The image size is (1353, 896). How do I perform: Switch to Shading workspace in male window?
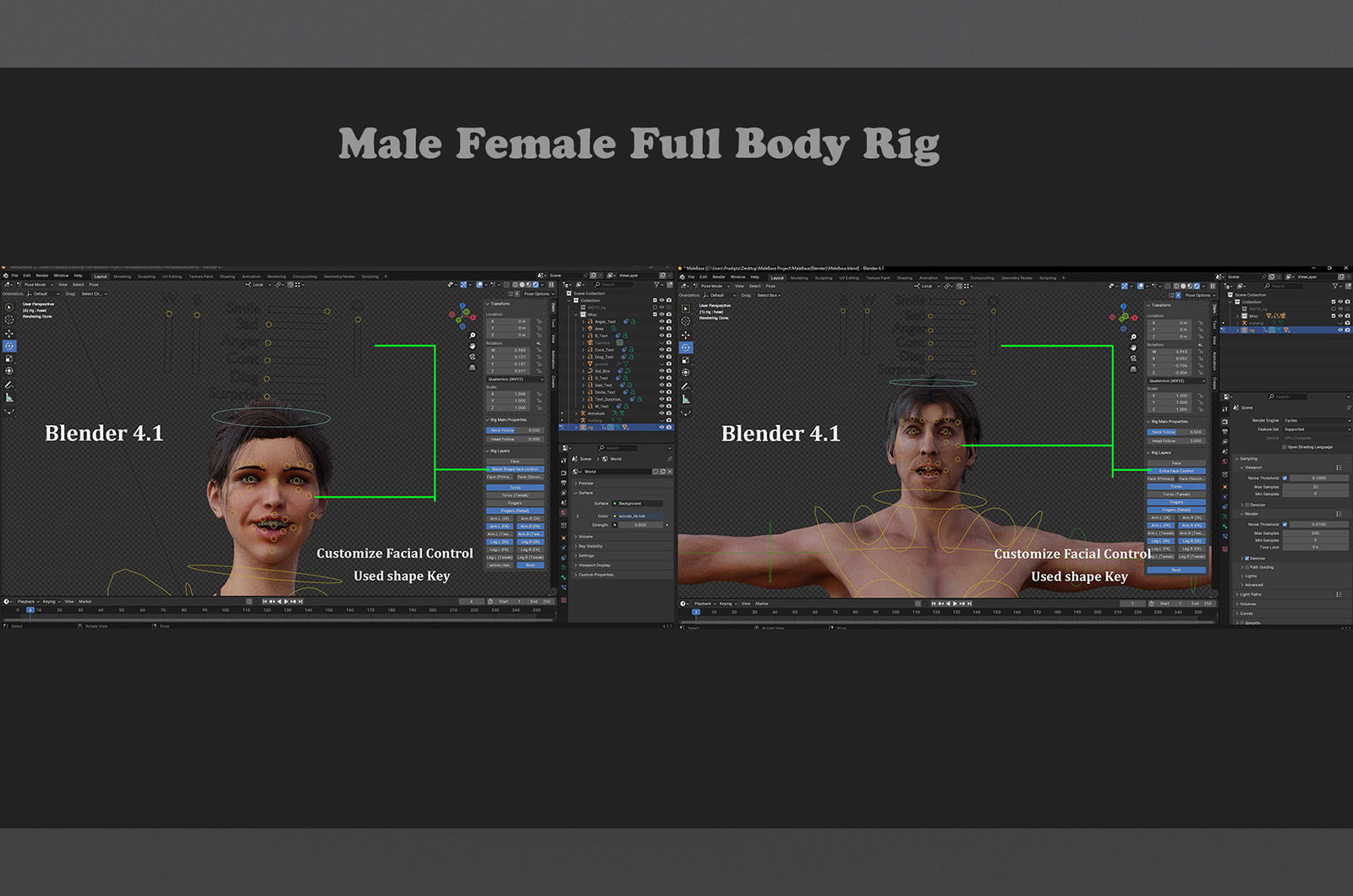(x=904, y=278)
